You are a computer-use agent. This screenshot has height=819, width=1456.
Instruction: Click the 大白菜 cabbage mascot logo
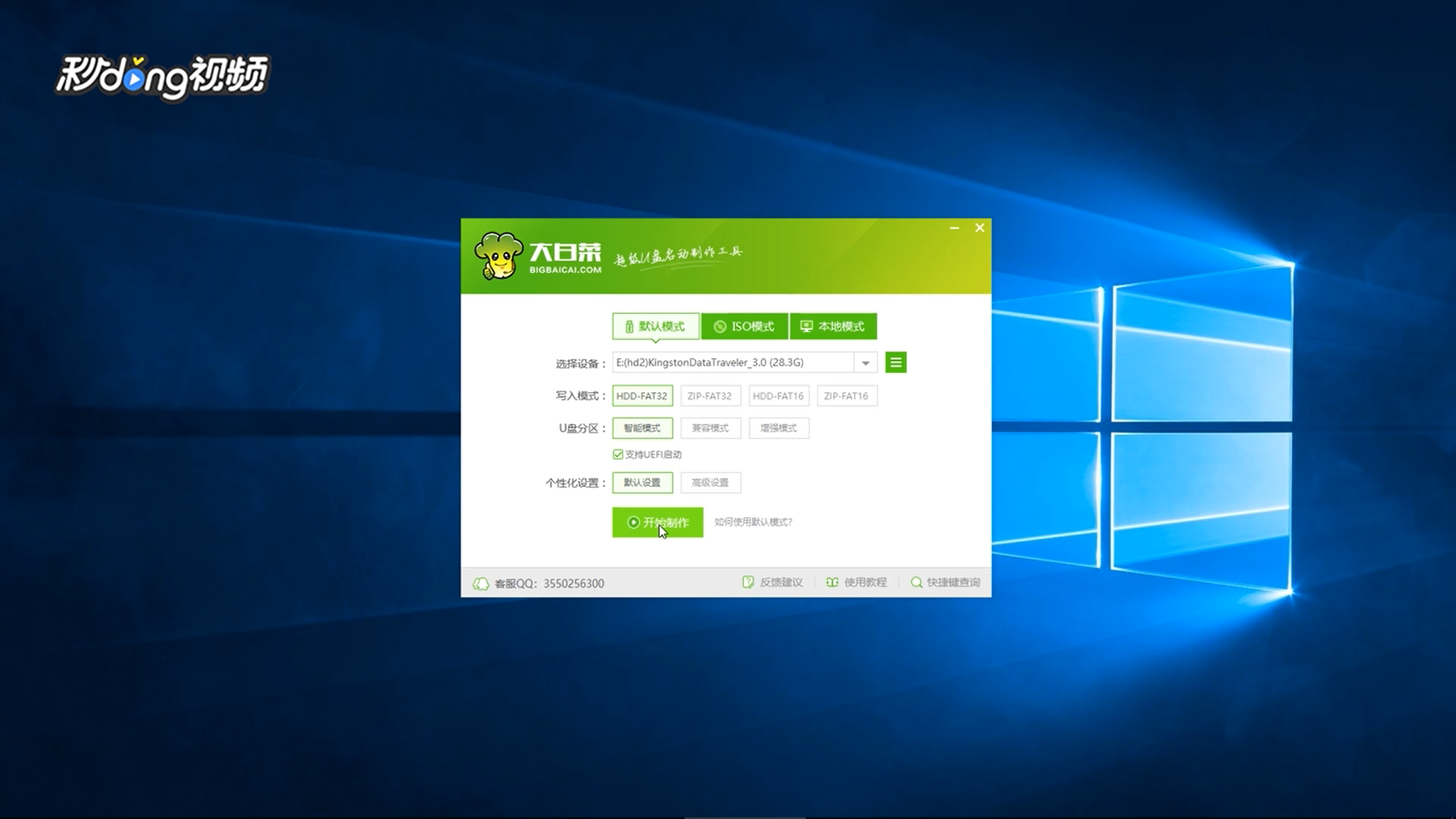click(x=498, y=256)
